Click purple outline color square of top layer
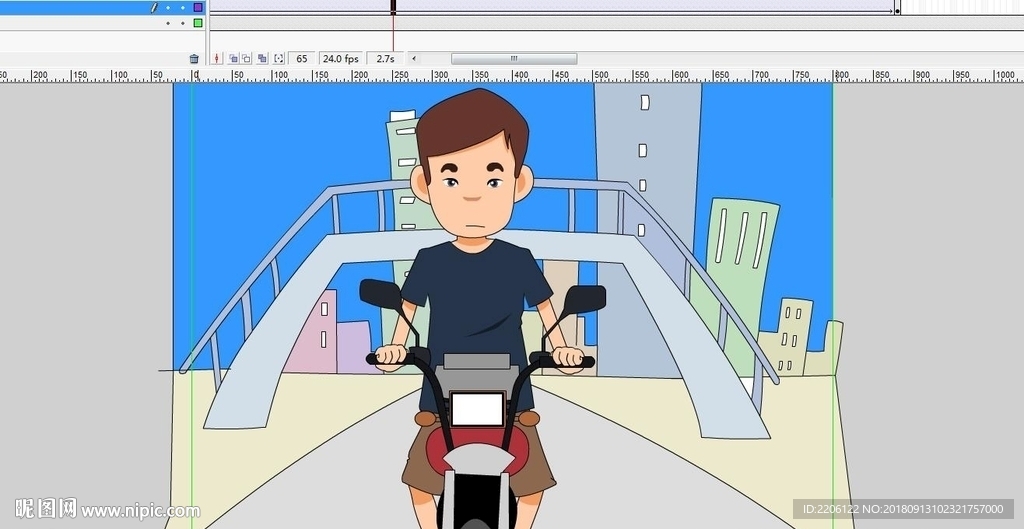The image size is (1024, 529). tap(198, 8)
